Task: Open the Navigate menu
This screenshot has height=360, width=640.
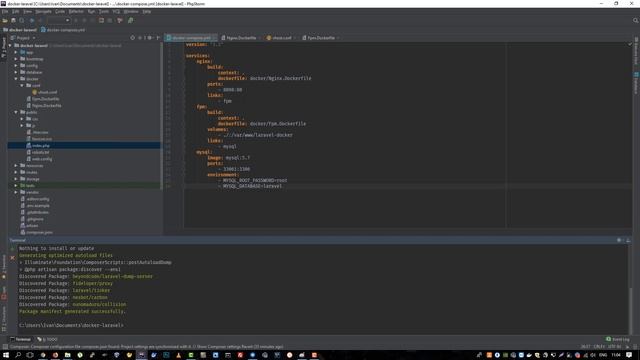Action: 43,11
